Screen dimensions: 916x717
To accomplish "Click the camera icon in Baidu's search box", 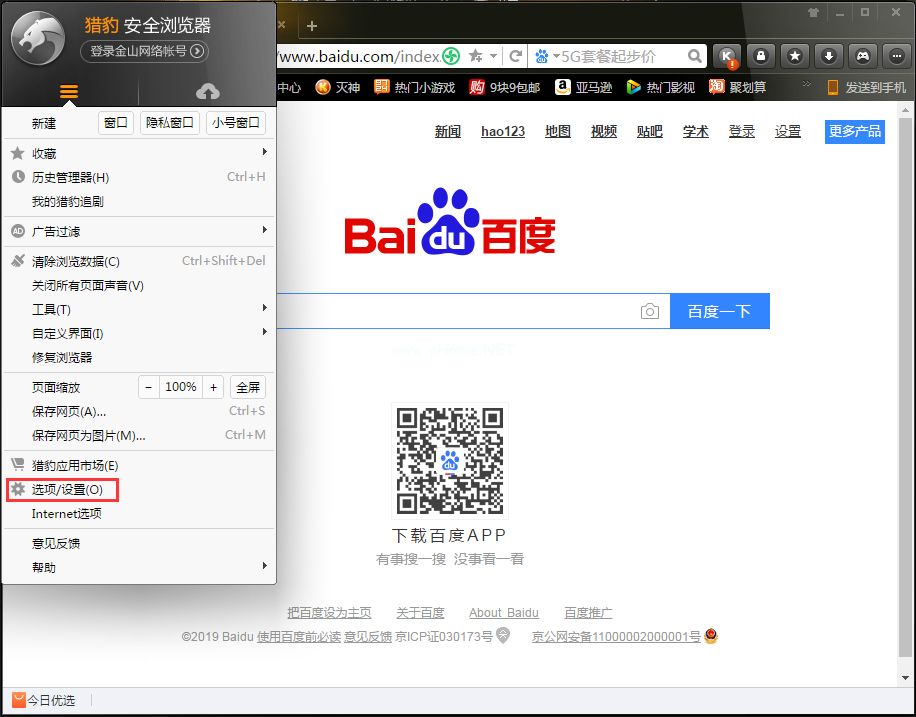I will [651, 311].
